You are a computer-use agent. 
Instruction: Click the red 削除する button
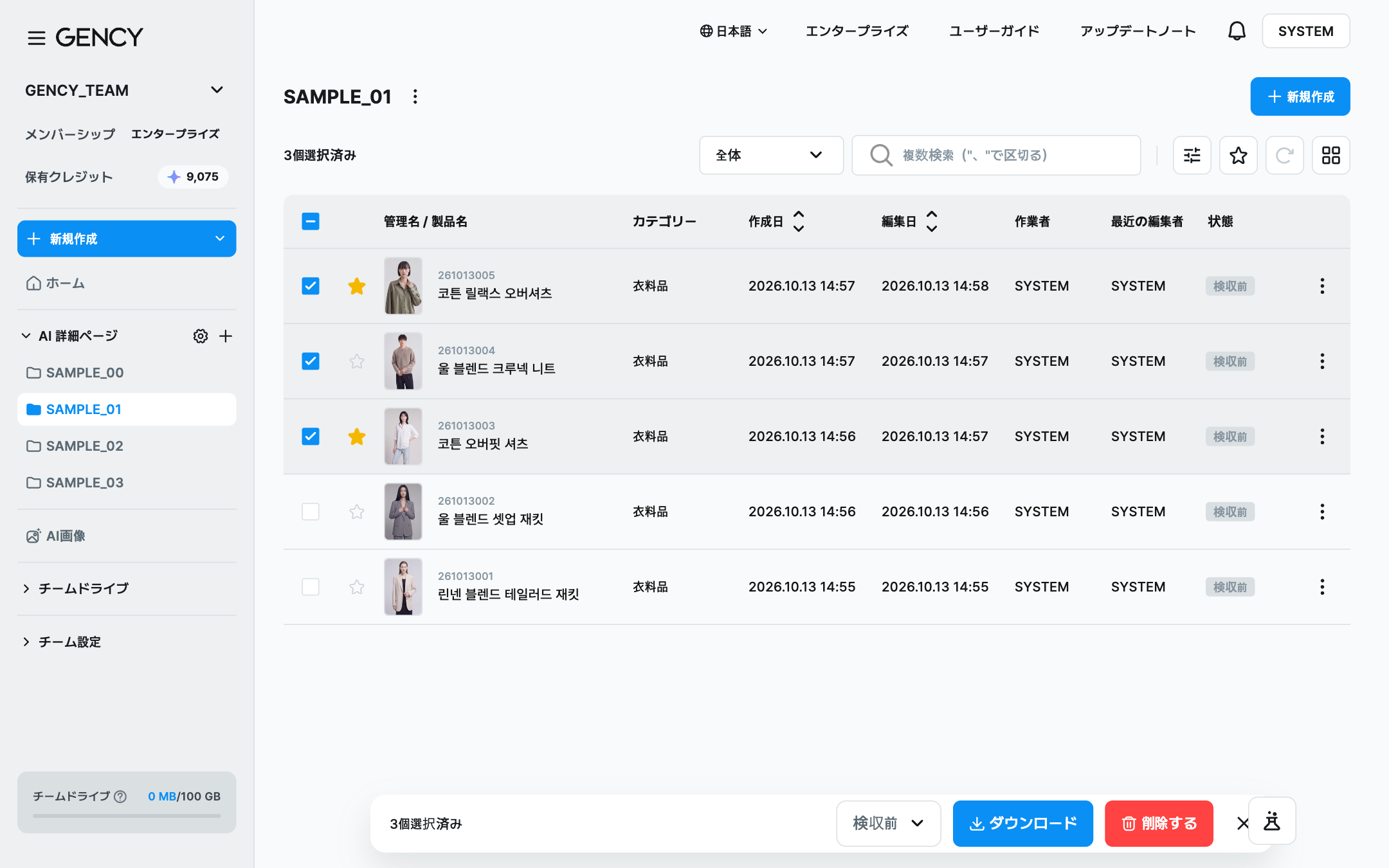(x=1159, y=824)
